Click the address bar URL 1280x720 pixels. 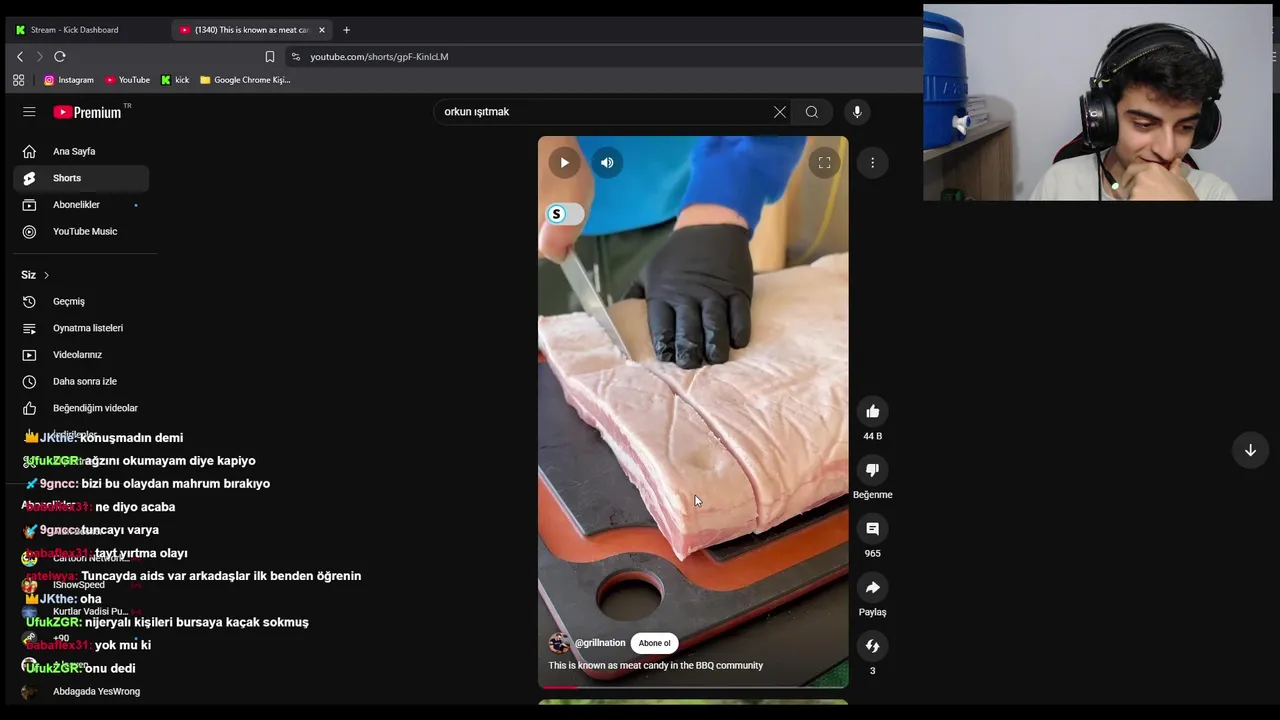tap(380, 57)
